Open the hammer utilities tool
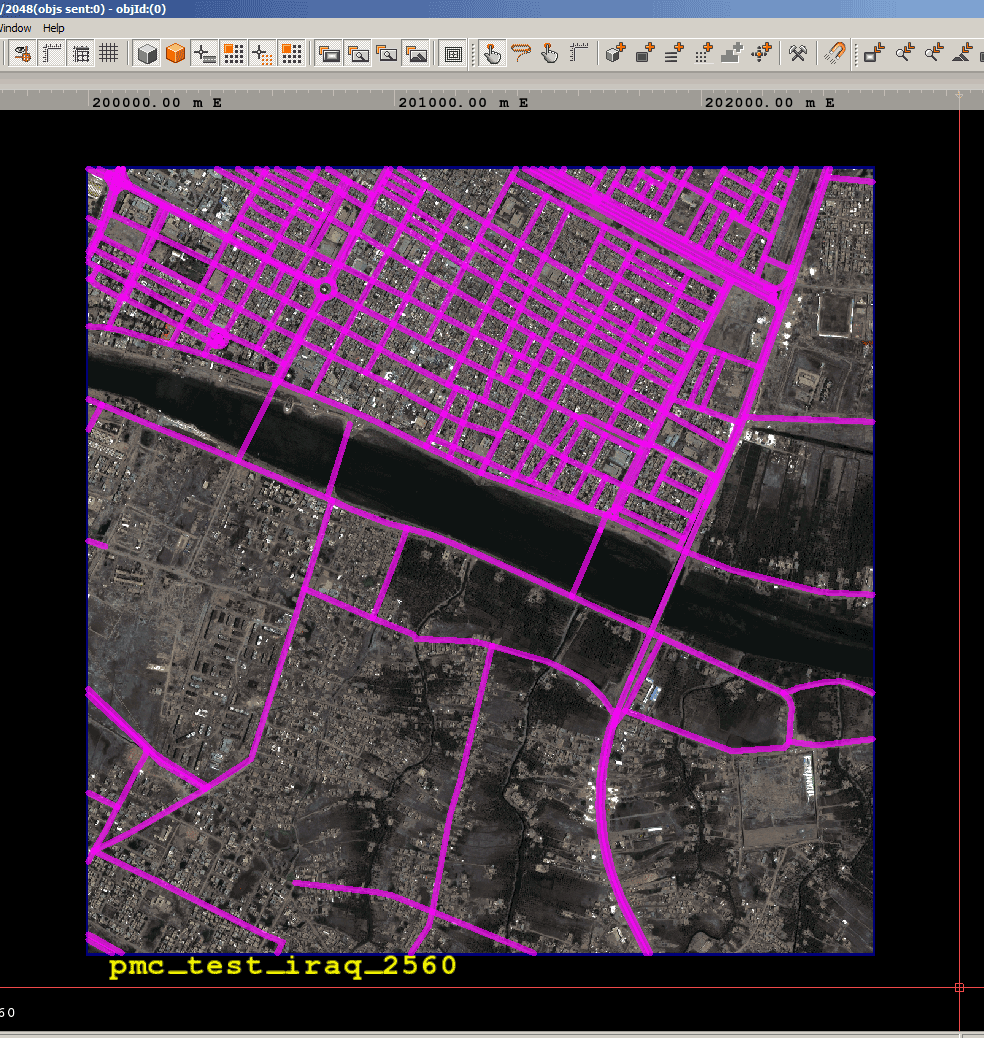Screen dimensions: 984x1038 [x=798, y=54]
